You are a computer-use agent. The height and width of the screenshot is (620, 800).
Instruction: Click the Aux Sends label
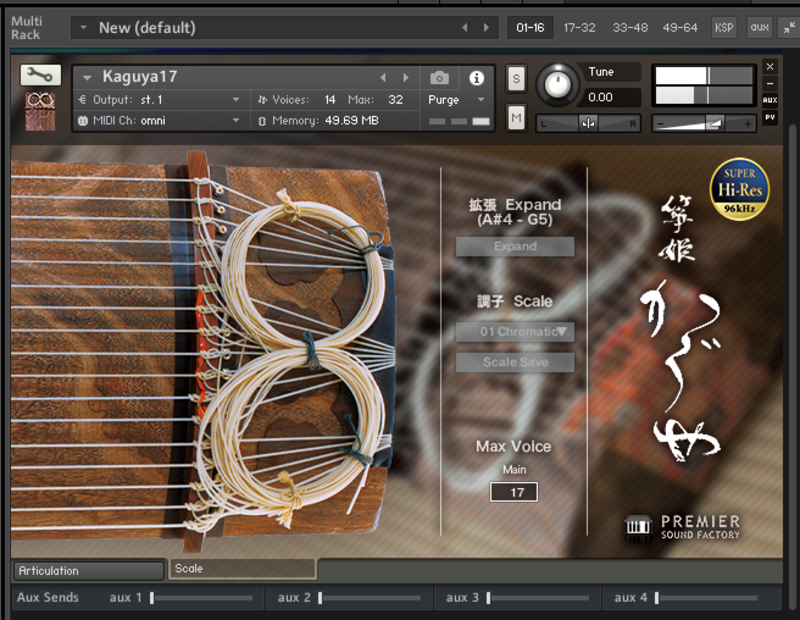[47, 597]
